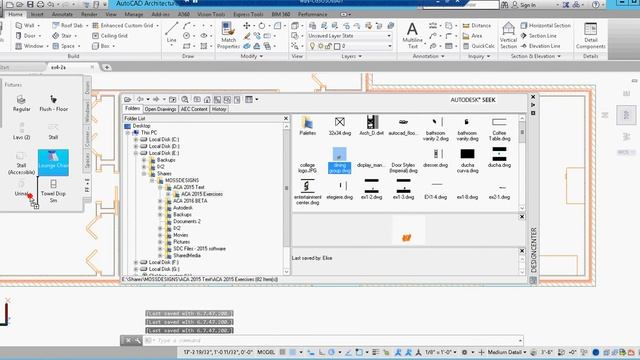
Task: Select the Window tool in Build panel
Action: click(x=29, y=46)
